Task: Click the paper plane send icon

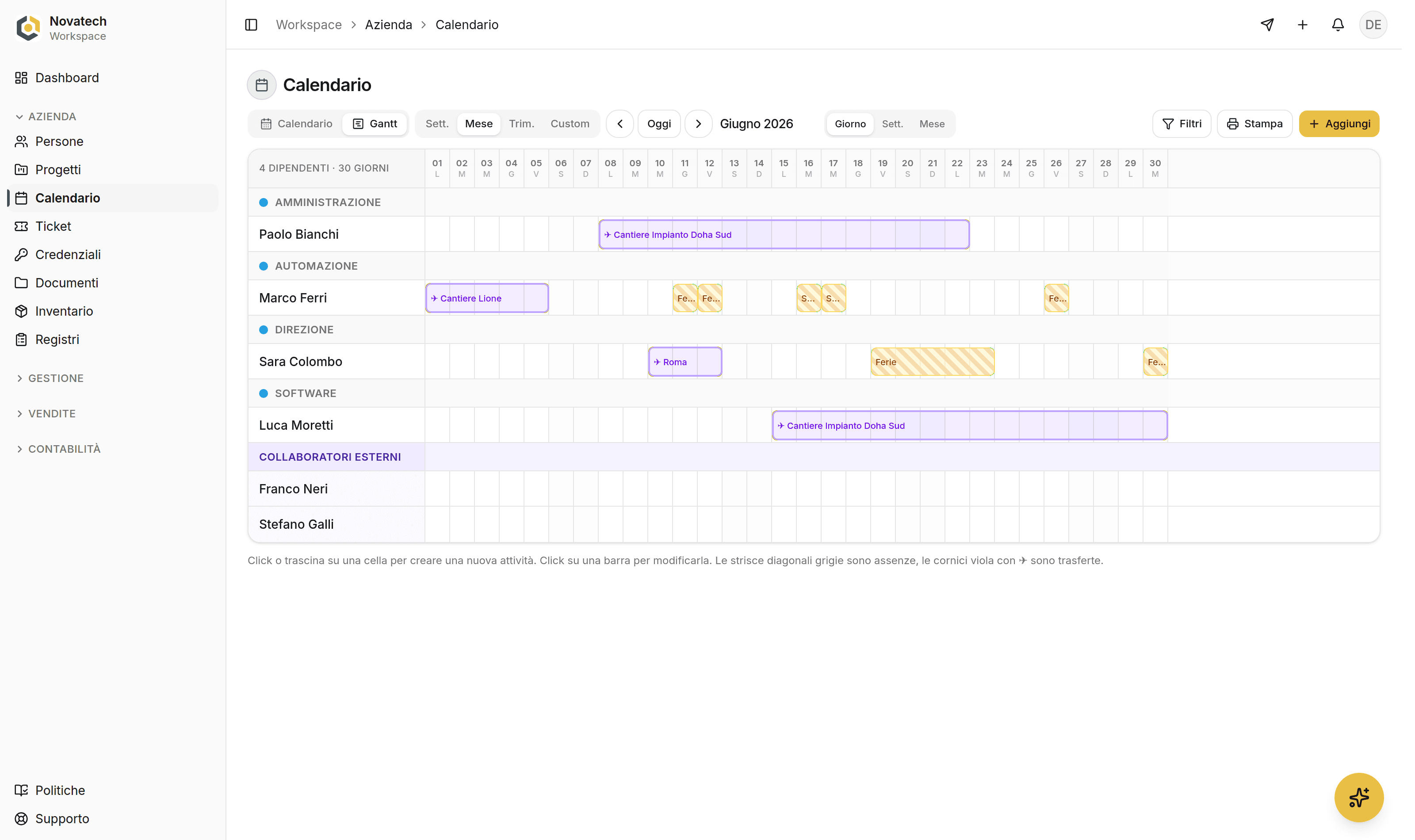Action: [x=1267, y=25]
